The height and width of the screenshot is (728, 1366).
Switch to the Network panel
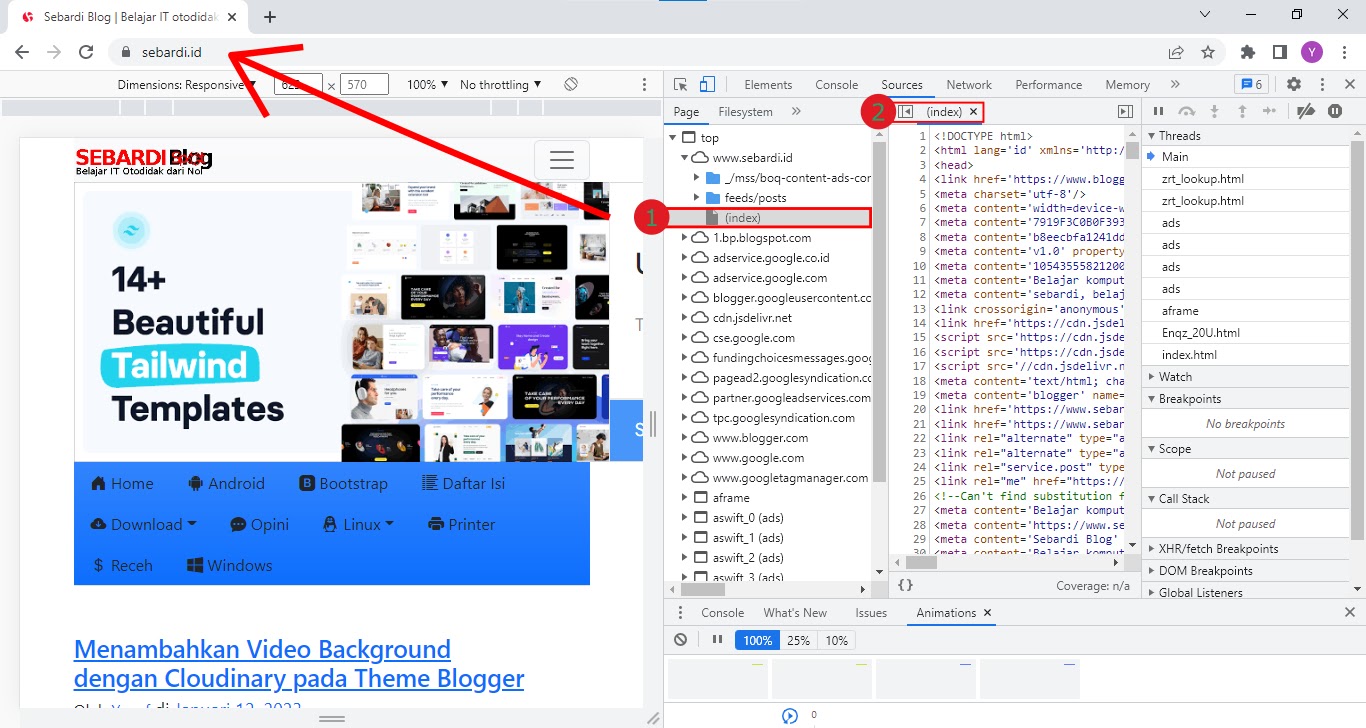[x=969, y=85]
